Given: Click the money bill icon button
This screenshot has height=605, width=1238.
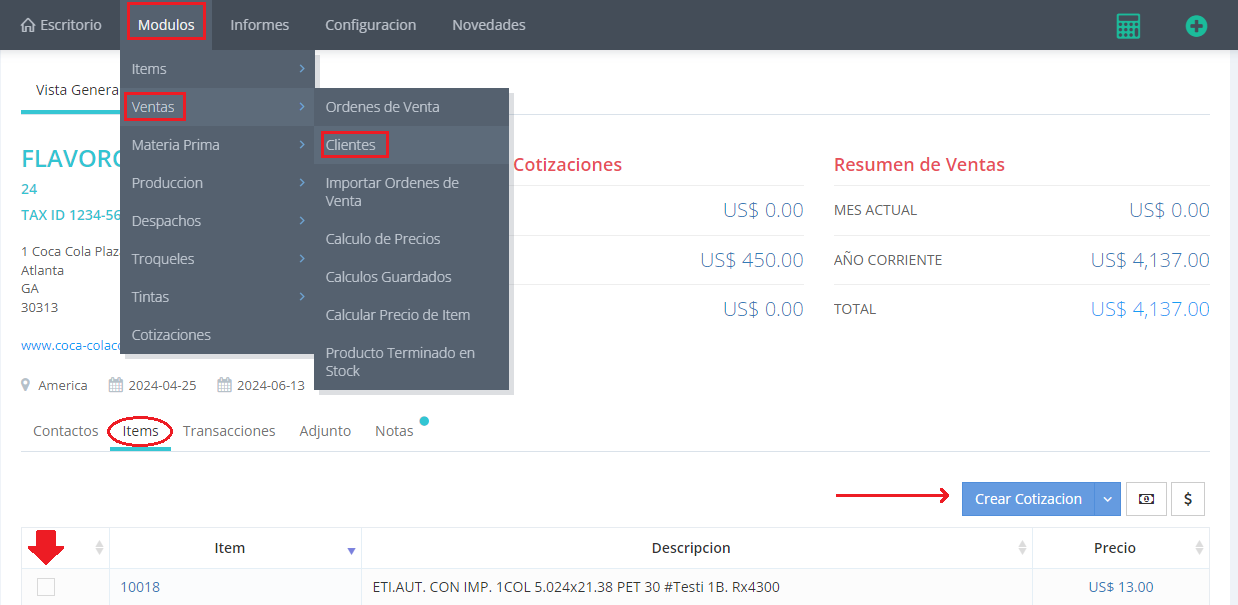Looking at the screenshot, I should (x=1146, y=499).
